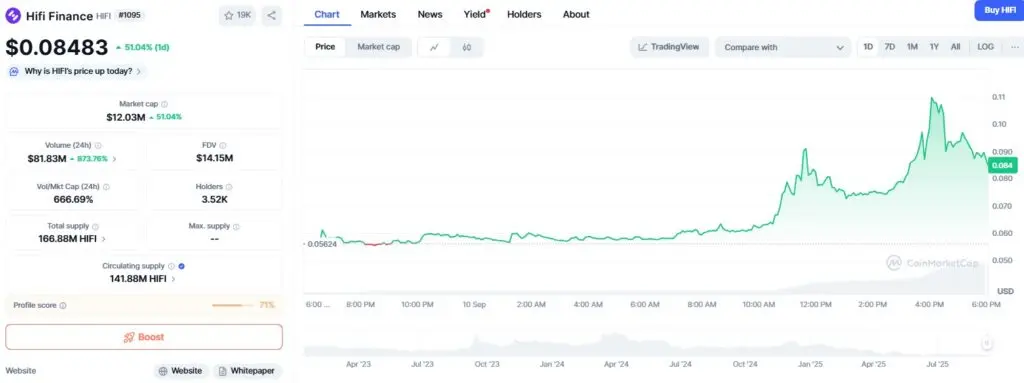Switch to line chart icon

click(434, 47)
